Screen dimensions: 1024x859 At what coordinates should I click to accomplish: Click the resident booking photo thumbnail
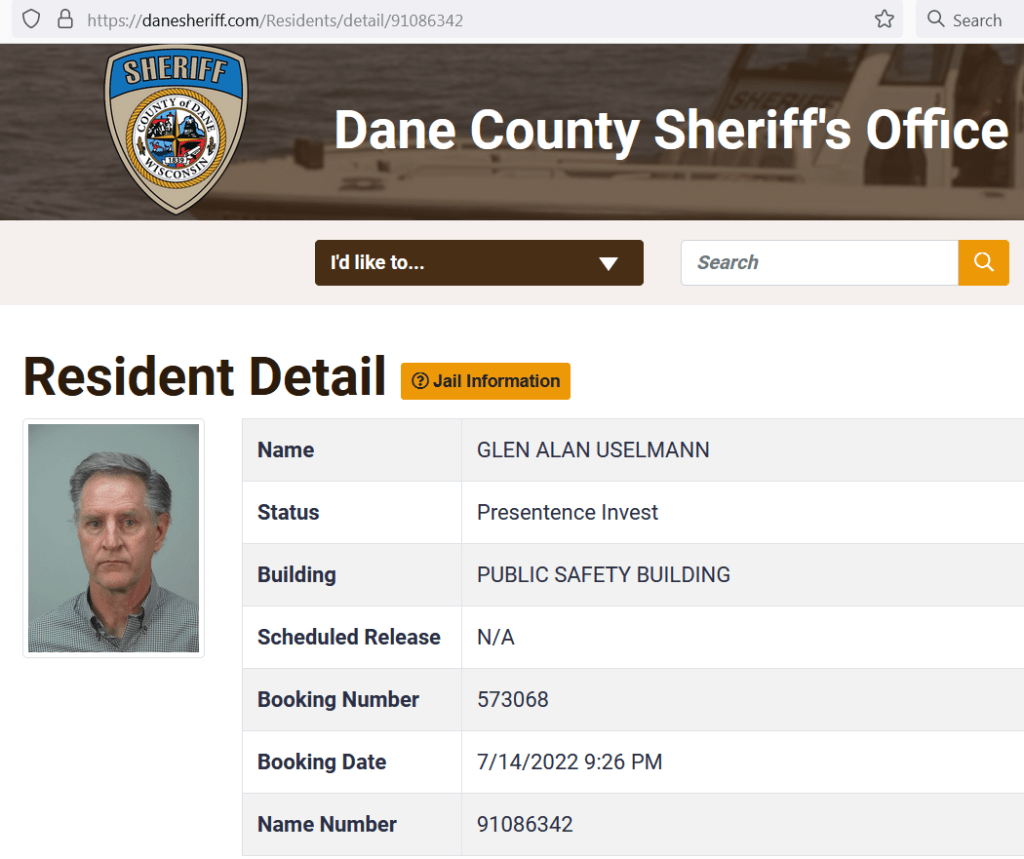tap(114, 538)
